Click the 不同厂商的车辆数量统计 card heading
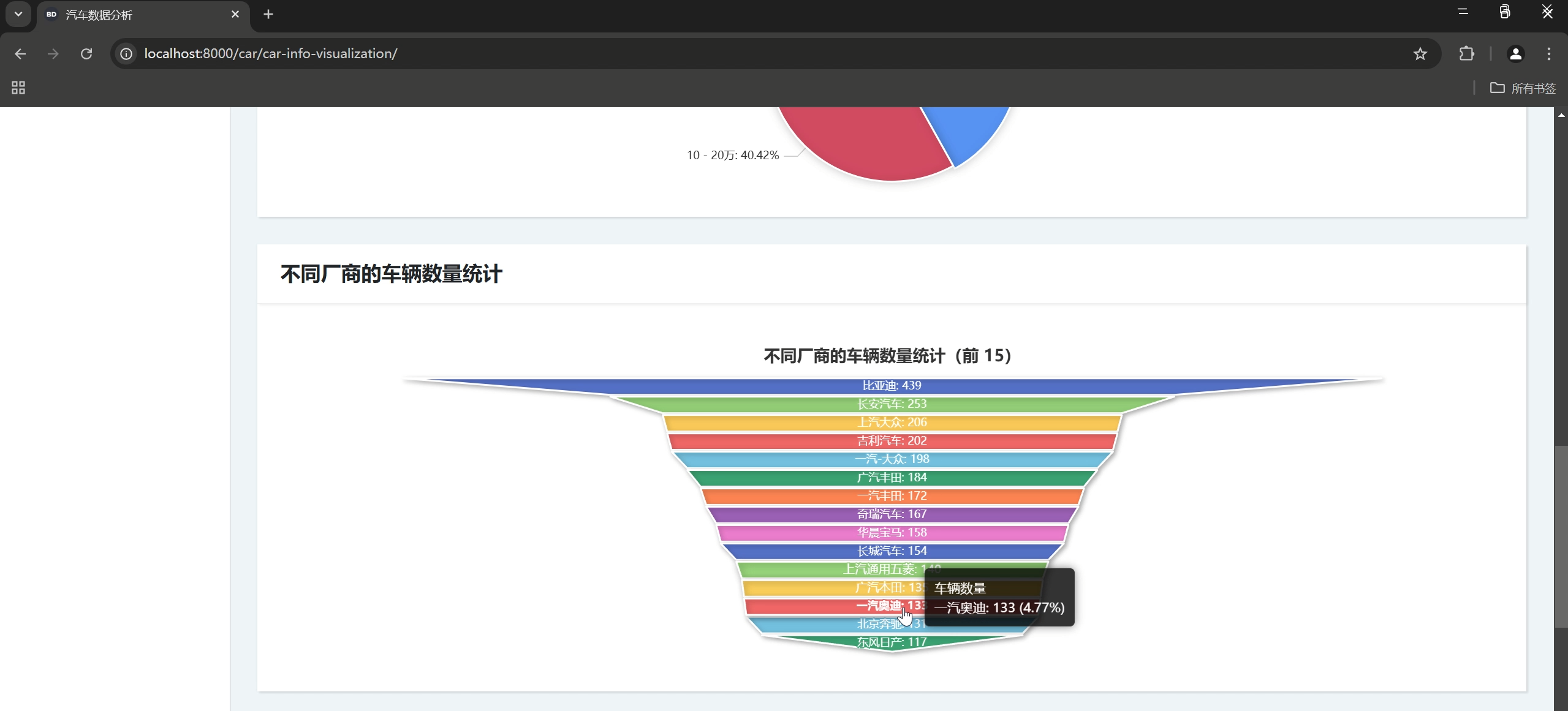 click(392, 274)
